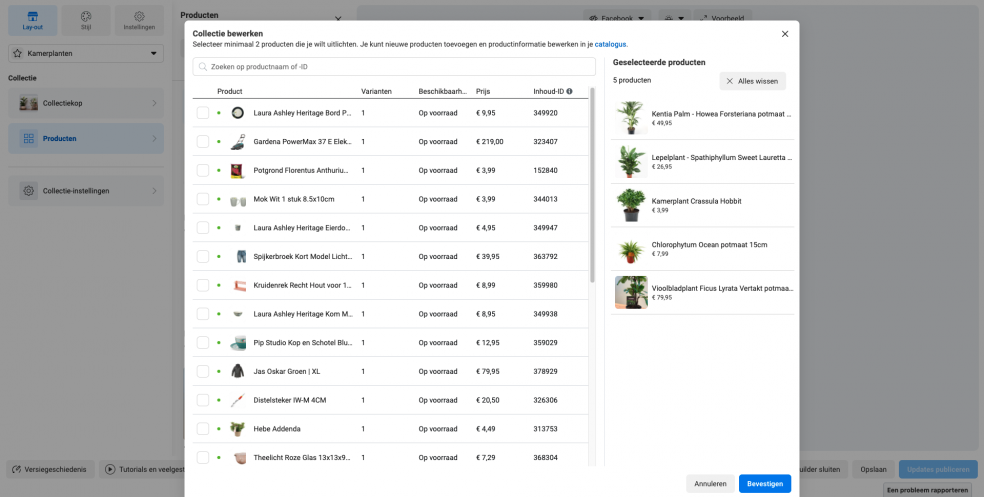Image resolution: width=984 pixels, height=497 pixels.
Task: Click the 5 producten count label
Action: click(x=632, y=80)
